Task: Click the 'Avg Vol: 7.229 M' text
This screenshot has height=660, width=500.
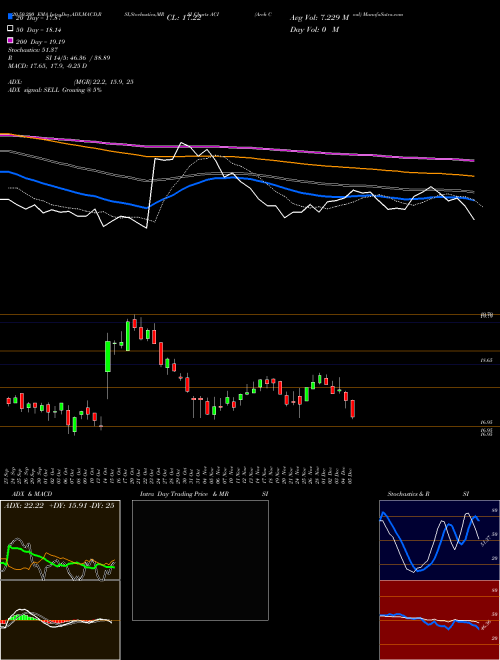Action: (x=319, y=18)
